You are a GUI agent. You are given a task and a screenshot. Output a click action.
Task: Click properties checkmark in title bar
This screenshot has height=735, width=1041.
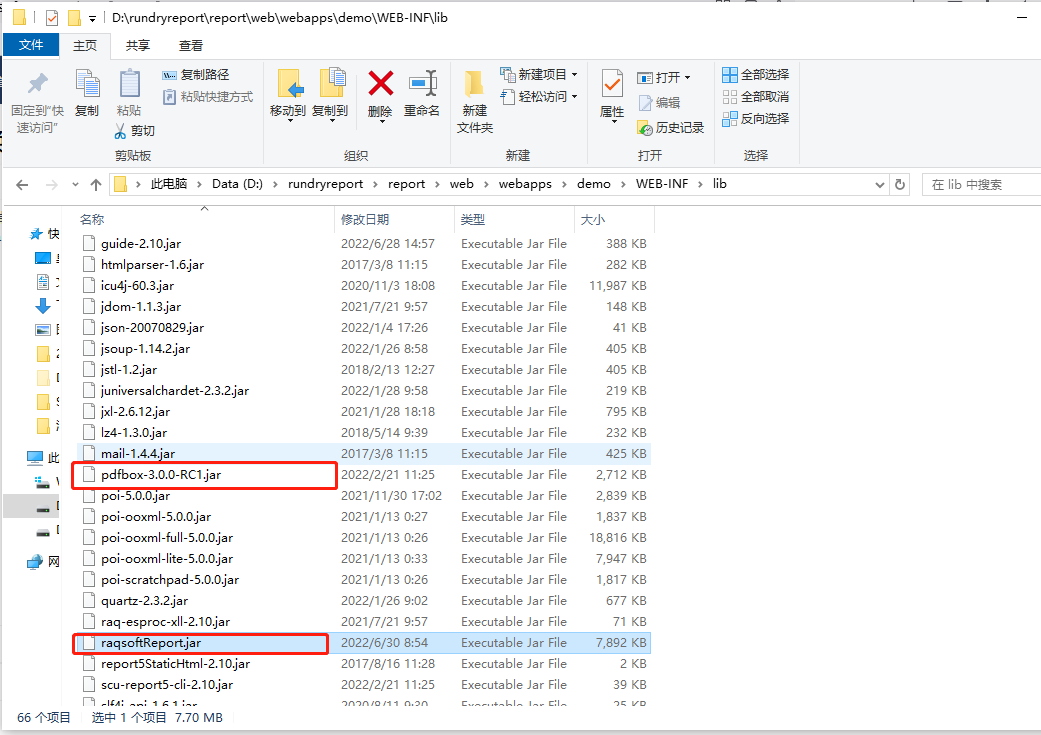[51, 18]
